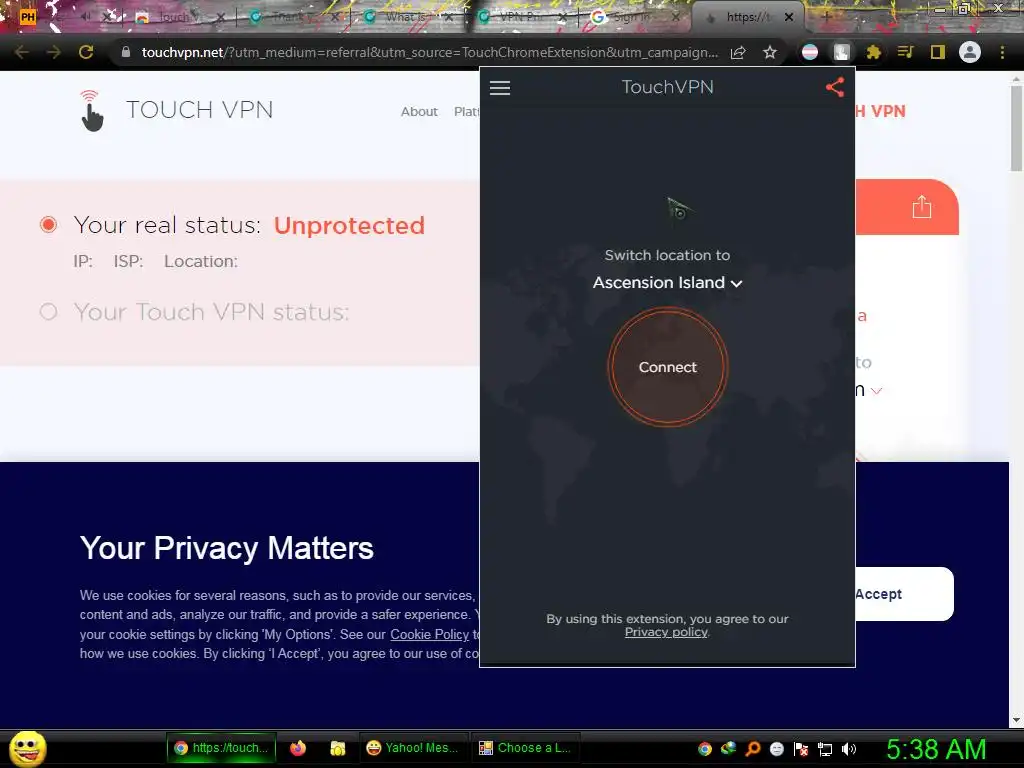Toggle the Chrome side panel icon
The height and width of the screenshot is (768, 1024).
click(938, 52)
